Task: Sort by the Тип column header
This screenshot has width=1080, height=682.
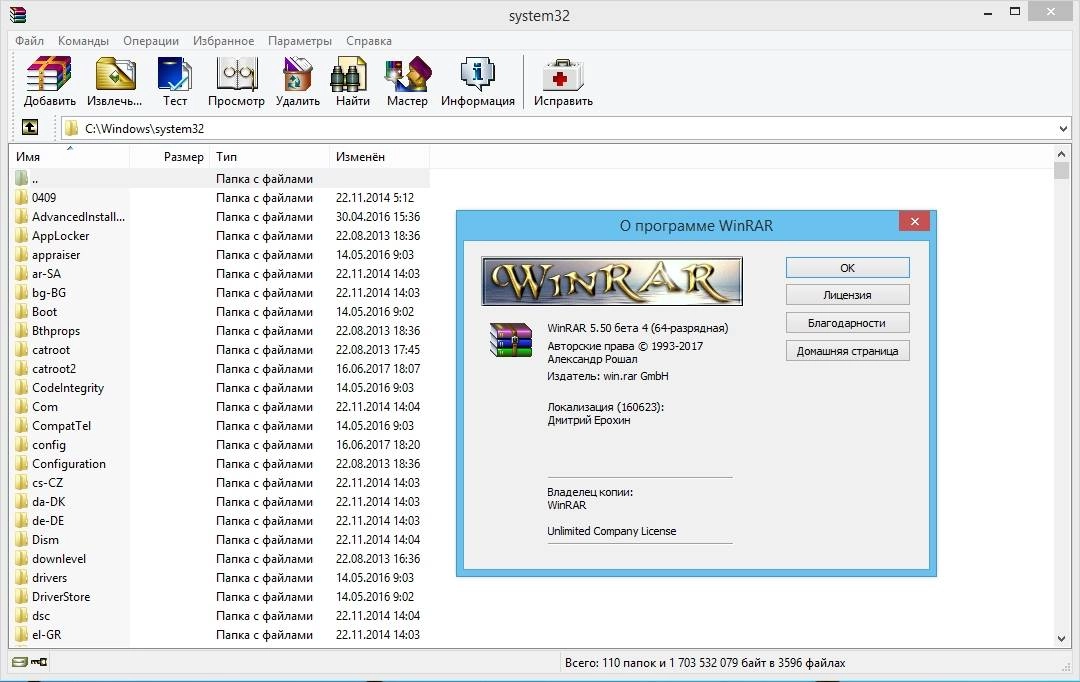Action: click(x=269, y=156)
